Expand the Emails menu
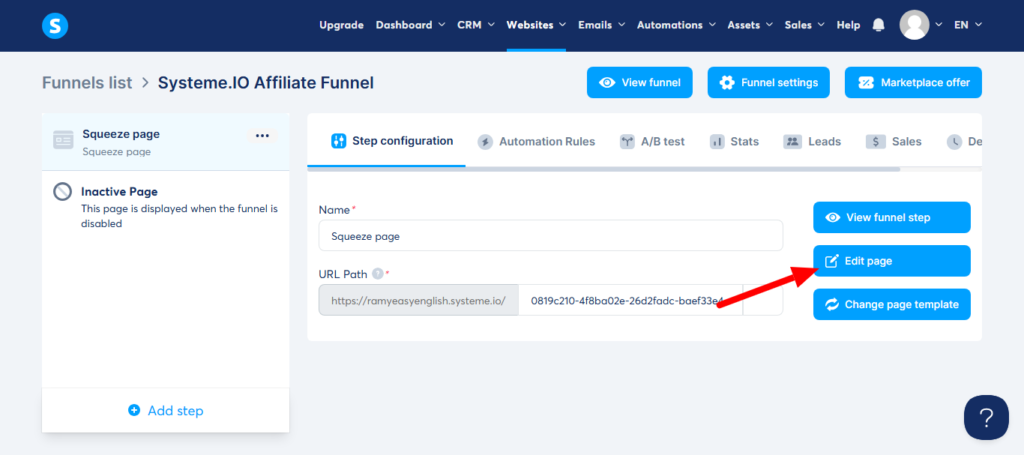This screenshot has width=1024, height=455. (601, 25)
